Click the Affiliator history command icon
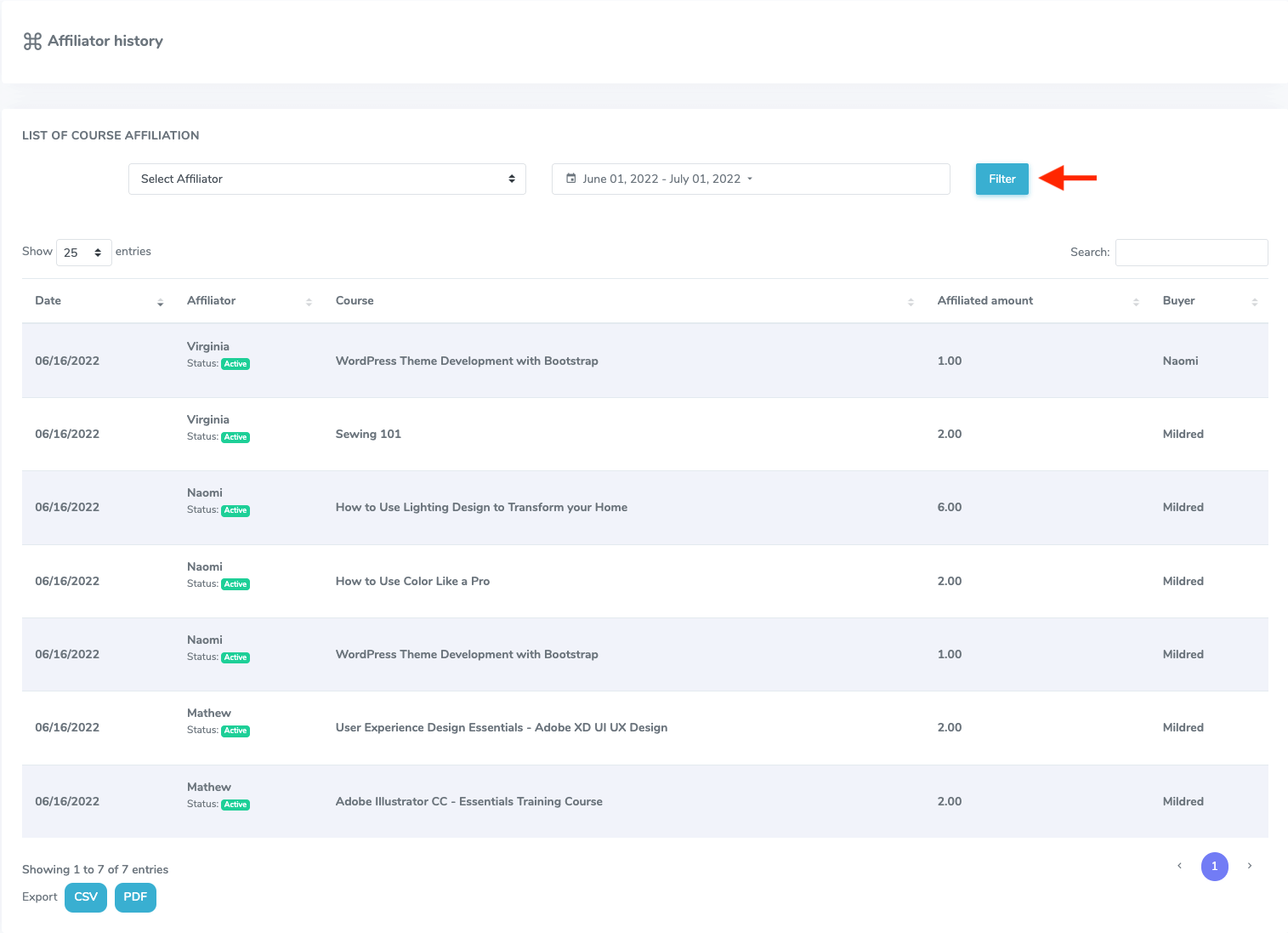This screenshot has height=933, width=1288. click(32, 40)
